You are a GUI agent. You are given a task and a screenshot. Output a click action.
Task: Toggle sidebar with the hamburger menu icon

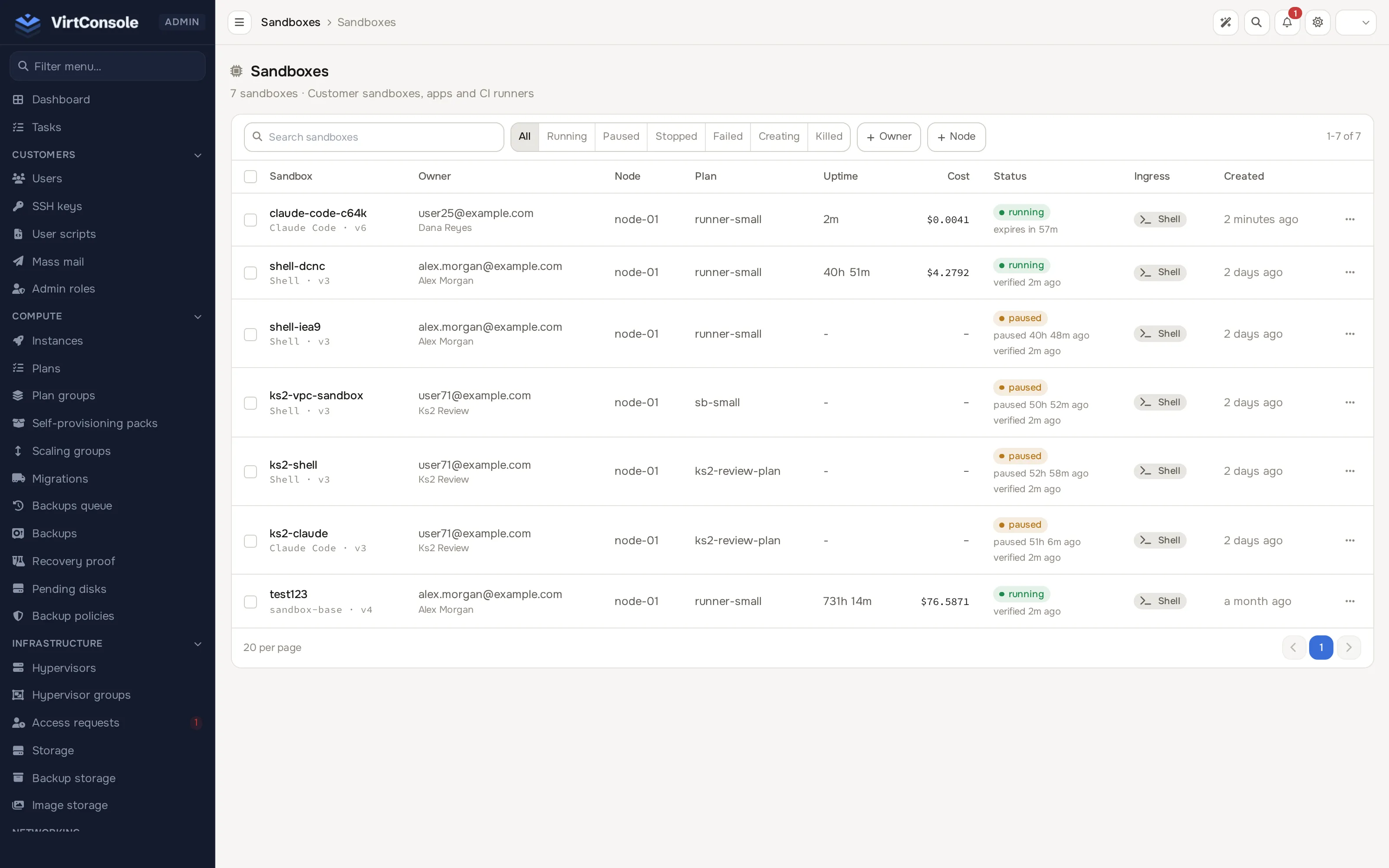239,23
